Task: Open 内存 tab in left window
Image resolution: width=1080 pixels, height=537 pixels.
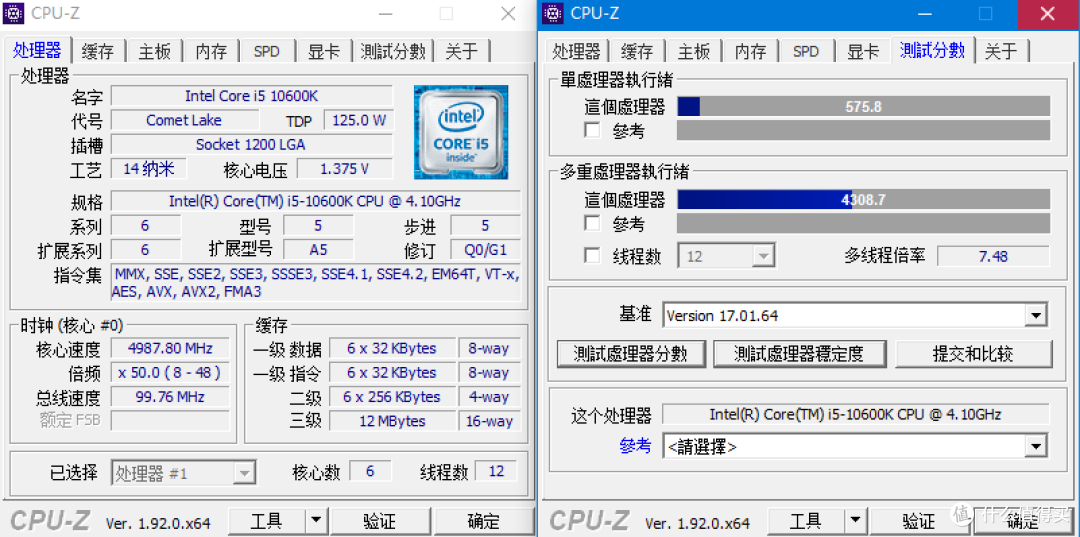Action: tap(211, 52)
